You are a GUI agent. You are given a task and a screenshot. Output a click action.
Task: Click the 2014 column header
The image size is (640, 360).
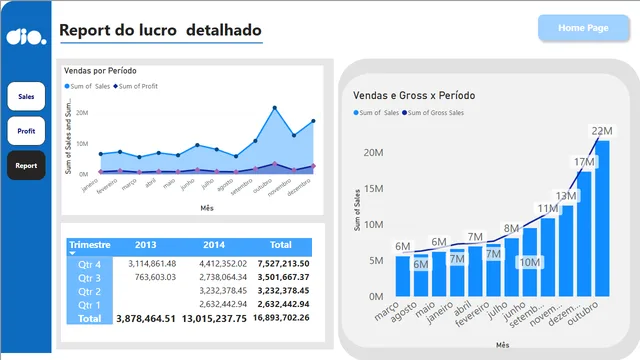click(x=214, y=245)
